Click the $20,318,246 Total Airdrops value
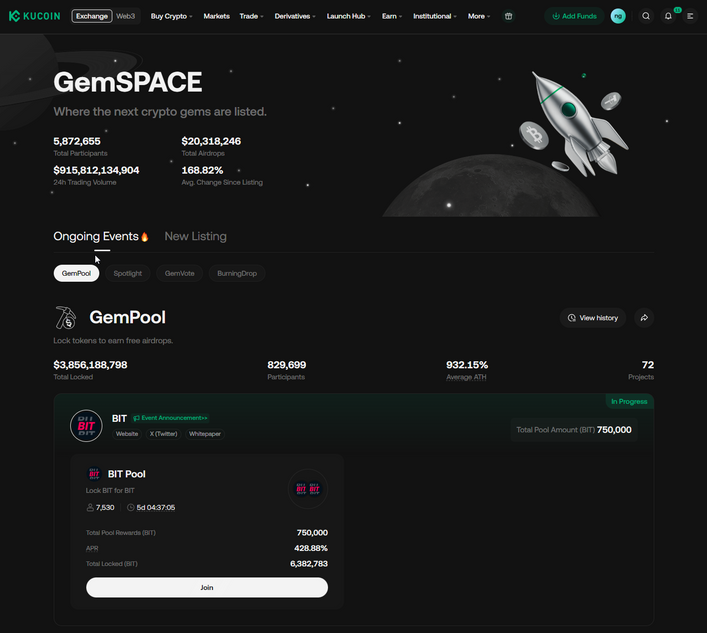 211,141
